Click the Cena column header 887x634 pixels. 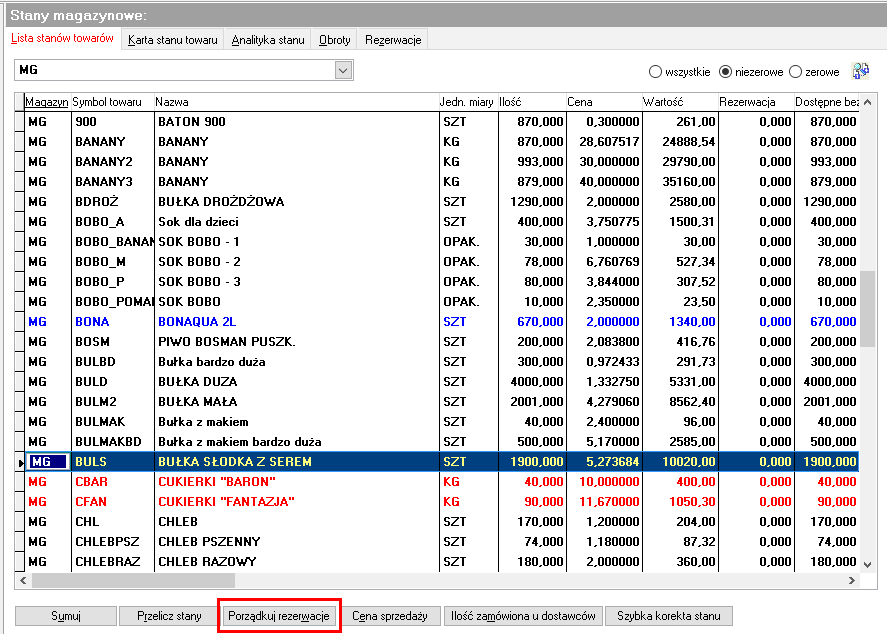(604, 102)
